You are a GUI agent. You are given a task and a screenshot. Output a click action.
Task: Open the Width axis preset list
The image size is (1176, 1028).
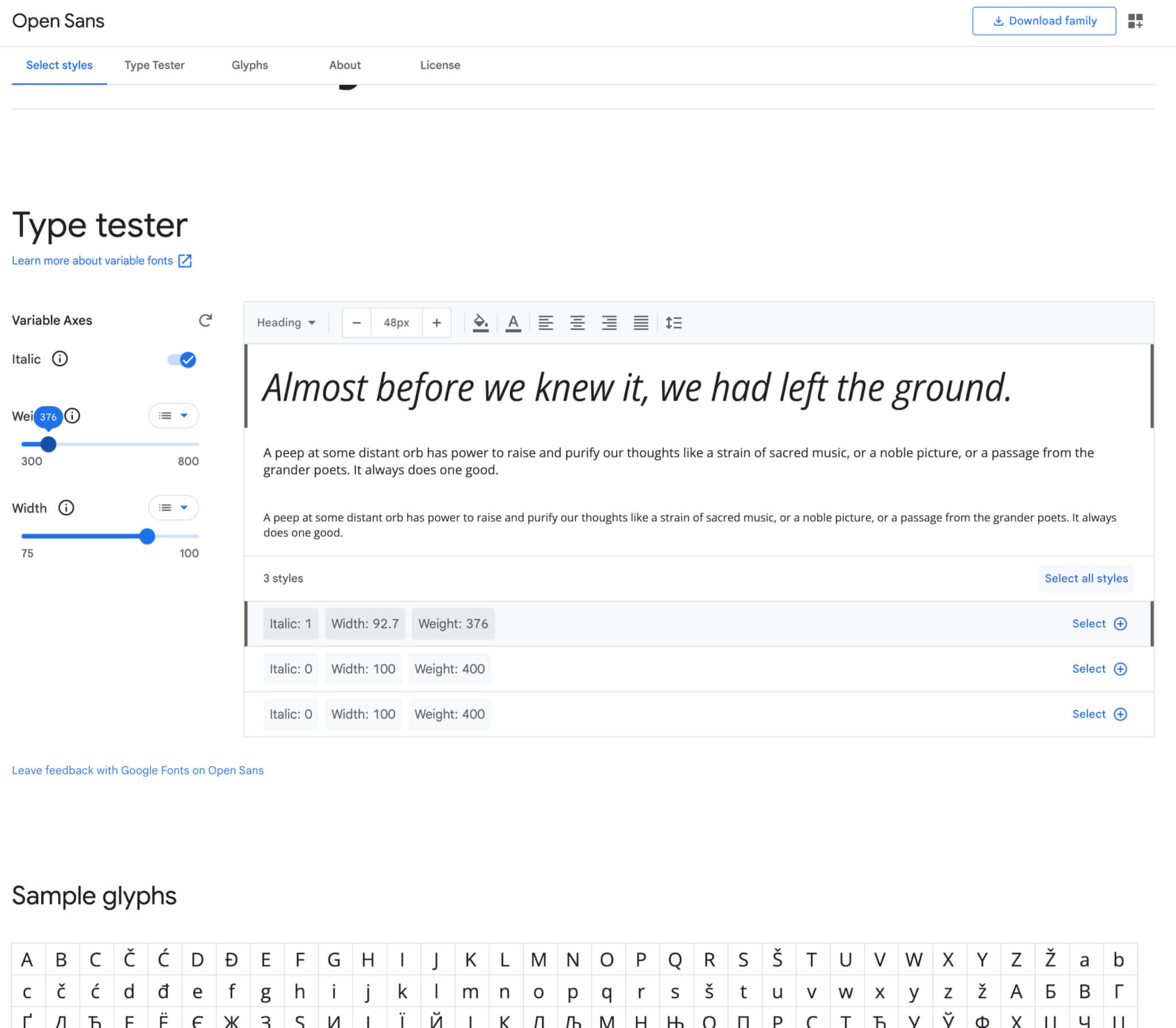[173, 507]
